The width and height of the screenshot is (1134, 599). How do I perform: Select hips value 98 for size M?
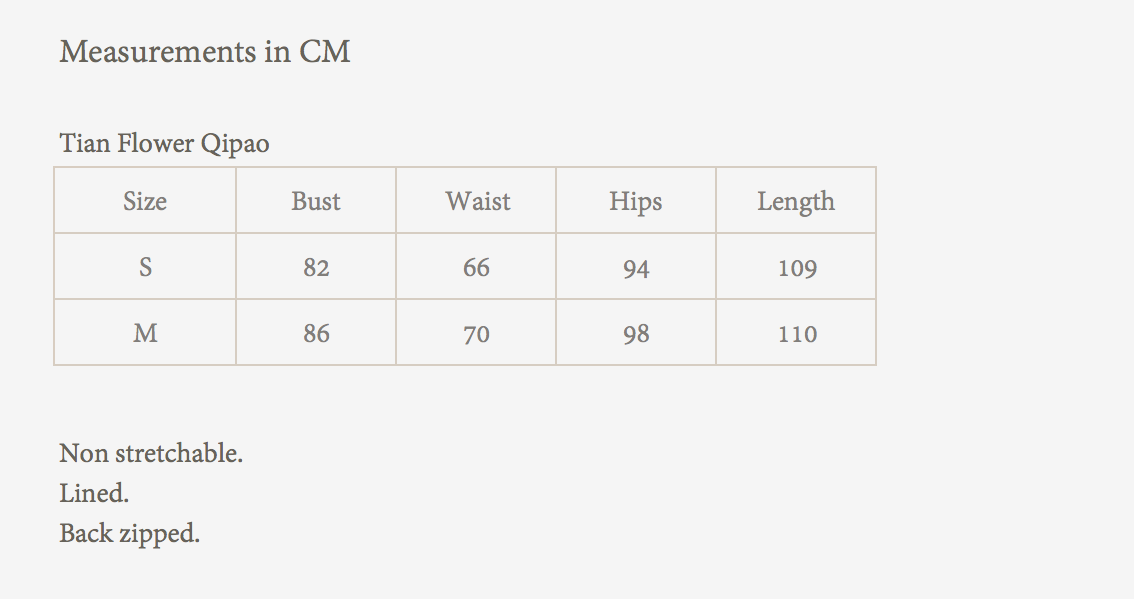point(636,334)
